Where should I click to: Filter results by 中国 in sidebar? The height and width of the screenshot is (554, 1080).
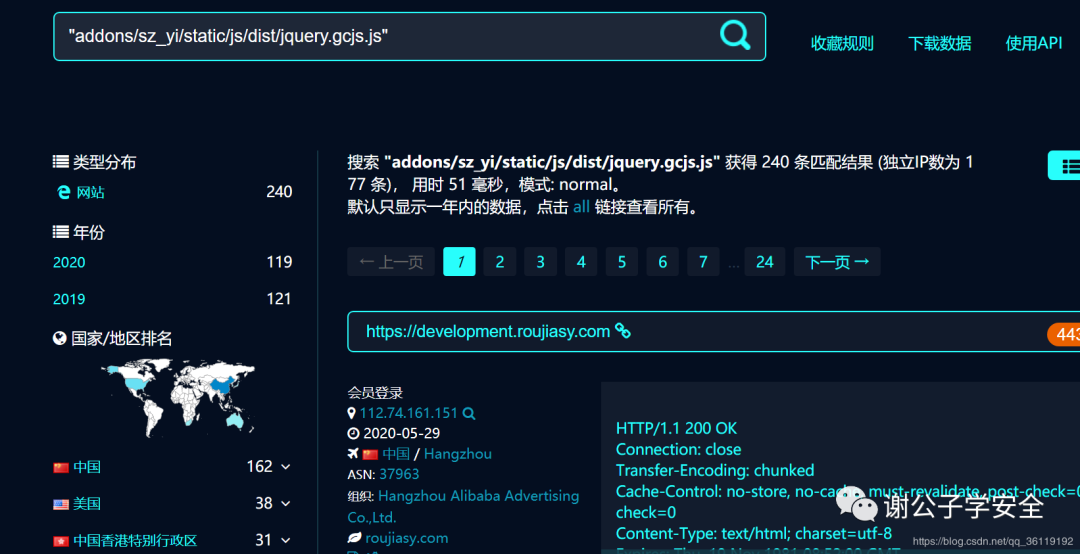click(87, 467)
